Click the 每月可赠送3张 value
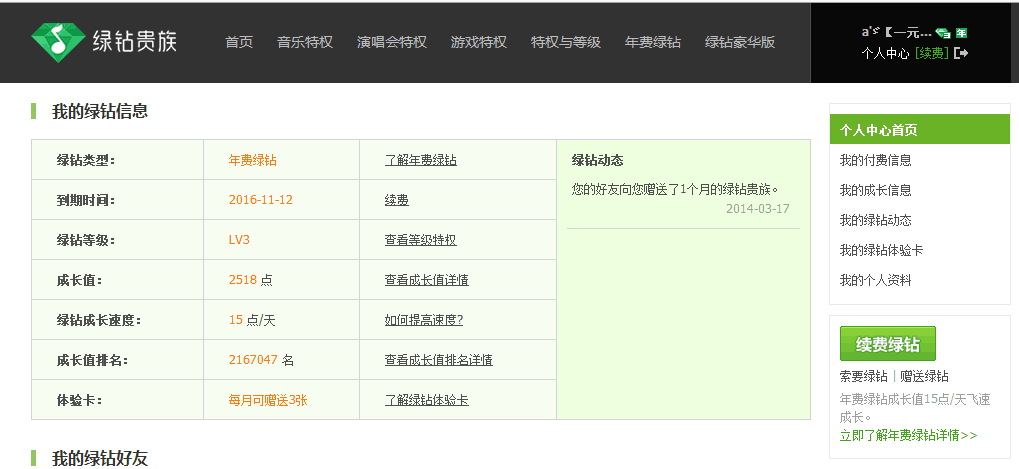1019x469 pixels. pyautogui.click(x=268, y=400)
